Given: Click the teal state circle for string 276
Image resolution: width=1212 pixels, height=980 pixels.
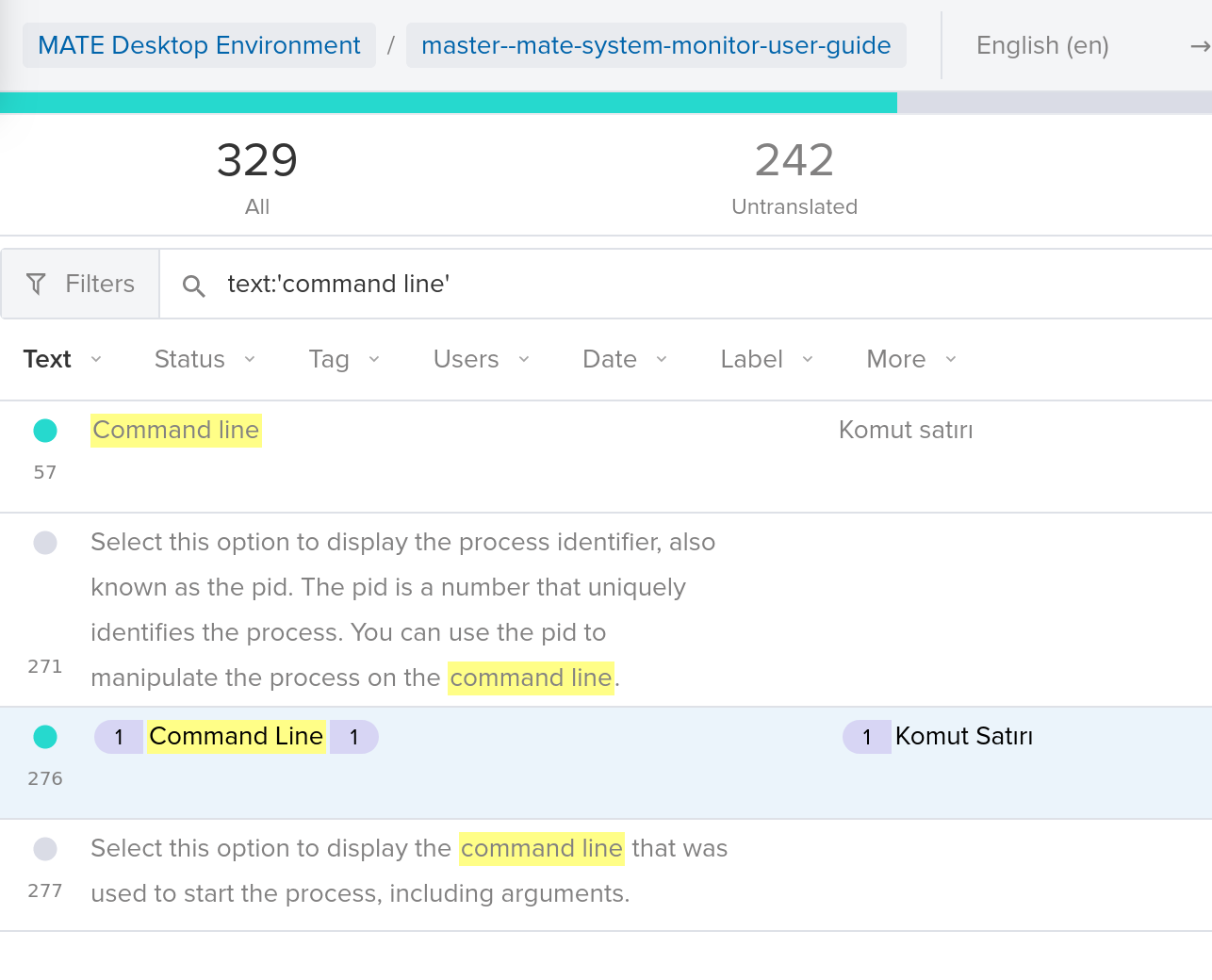Looking at the screenshot, I should pos(44,736).
